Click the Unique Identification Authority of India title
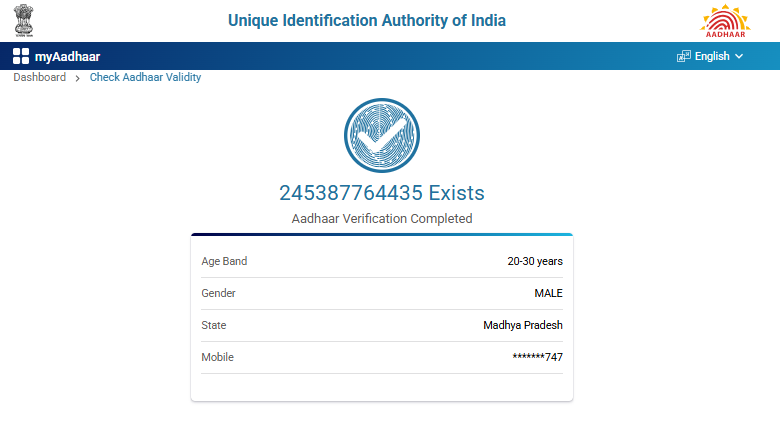Viewport: 780px width, 423px height. (x=367, y=20)
